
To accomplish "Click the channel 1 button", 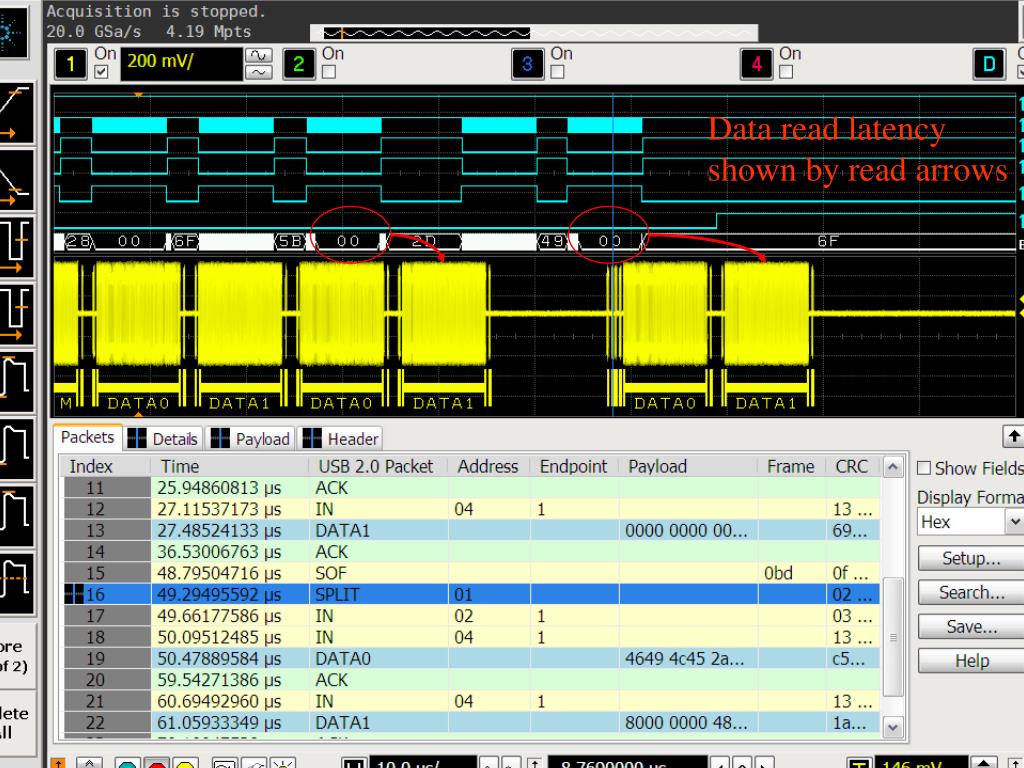I will (x=70, y=64).
